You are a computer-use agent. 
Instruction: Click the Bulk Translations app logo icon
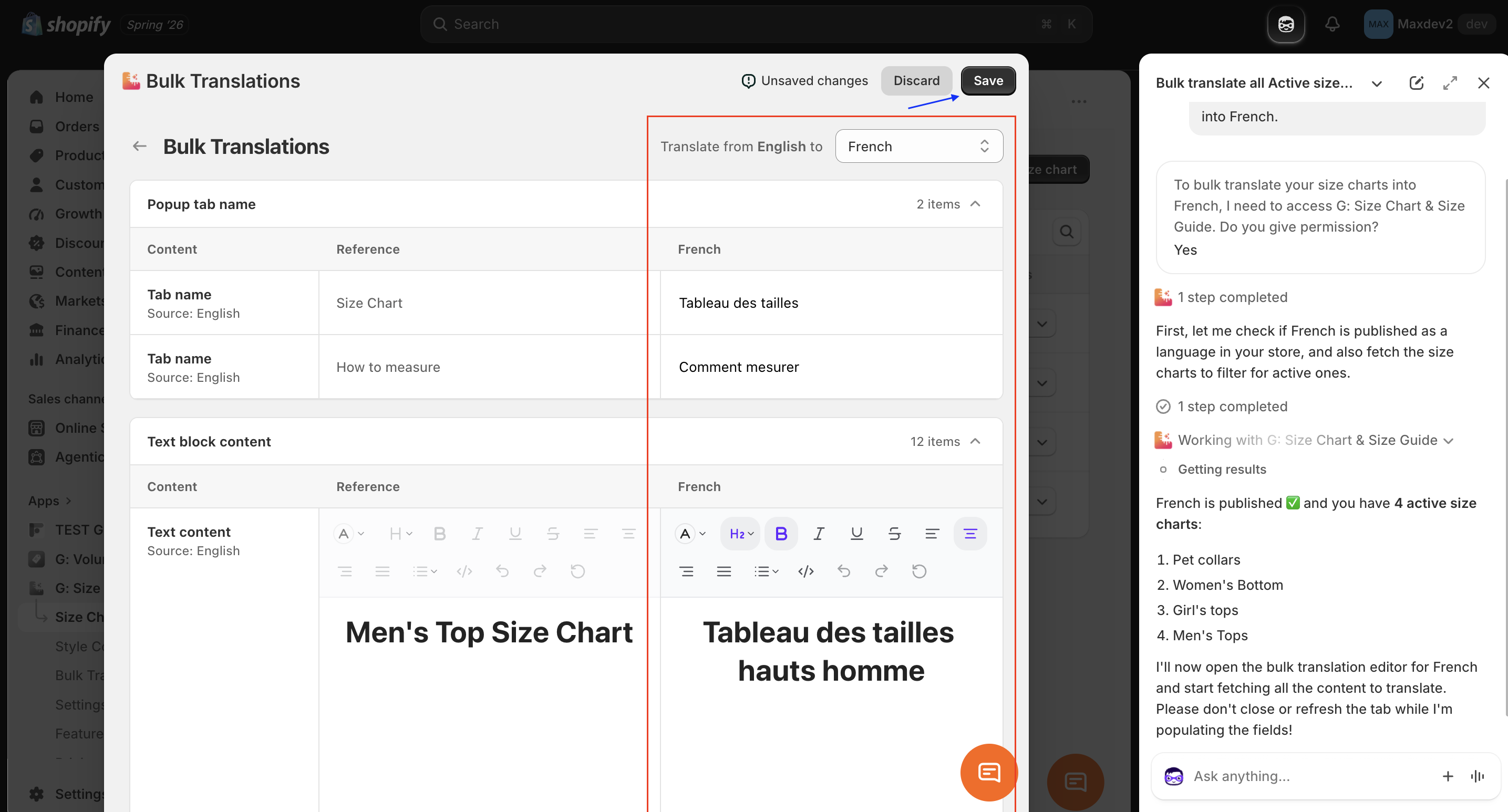pyautogui.click(x=131, y=81)
